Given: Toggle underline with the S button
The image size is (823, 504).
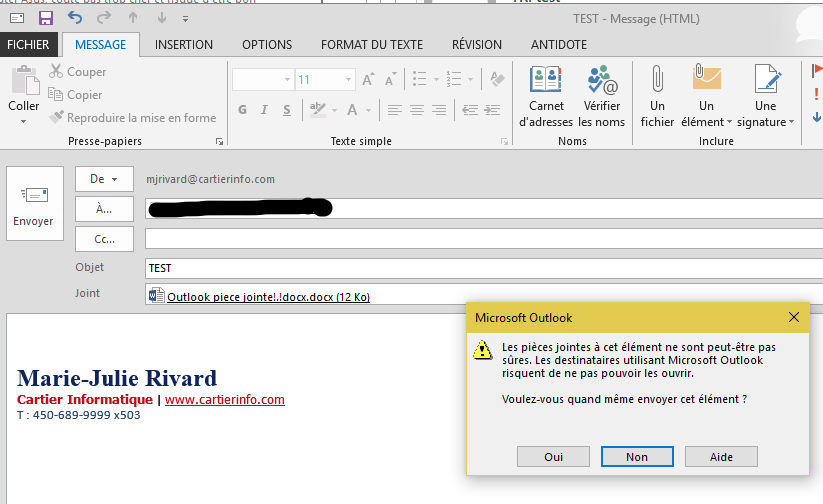Looking at the screenshot, I should click(x=287, y=110).
